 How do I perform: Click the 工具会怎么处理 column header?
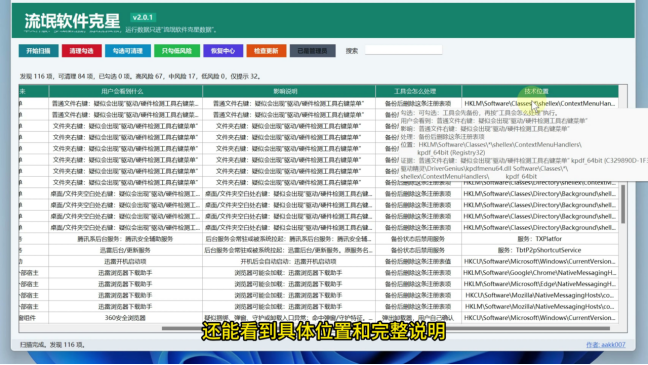pos(418,91)
